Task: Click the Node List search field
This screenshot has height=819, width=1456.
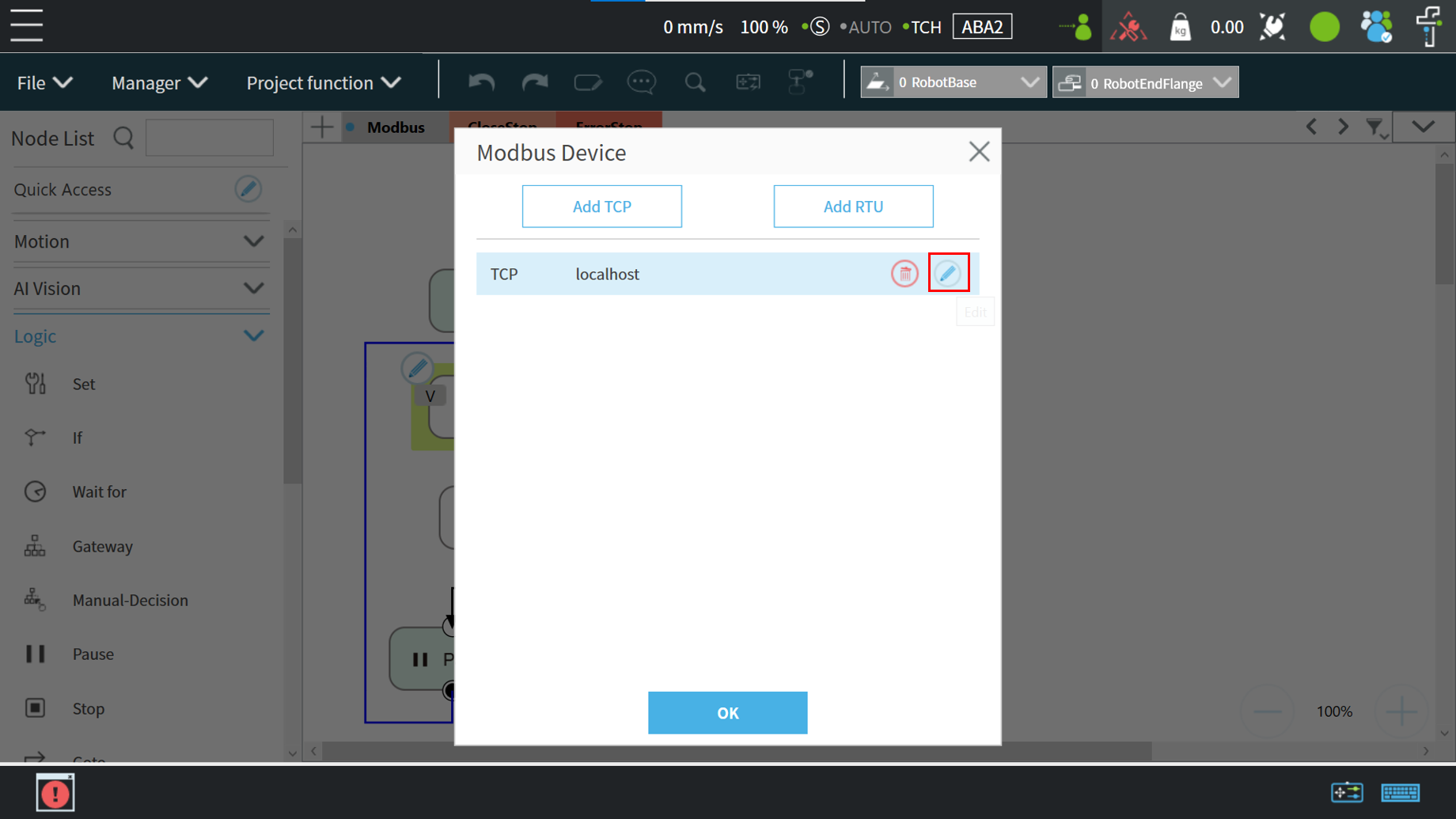Action: click(x=210, y=138)
